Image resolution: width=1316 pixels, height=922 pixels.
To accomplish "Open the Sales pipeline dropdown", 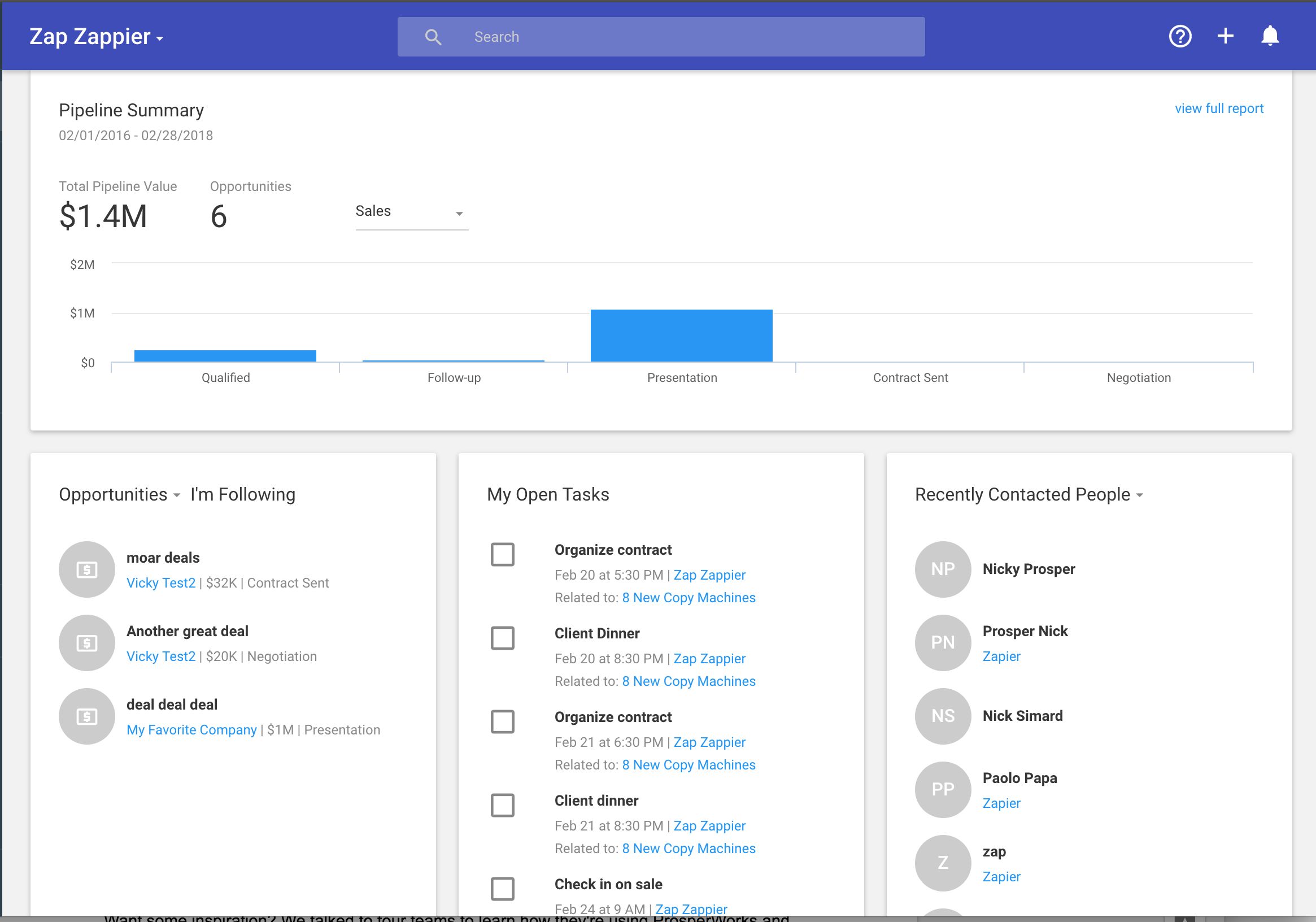I will pyautogui.click(x=411, y=212).
